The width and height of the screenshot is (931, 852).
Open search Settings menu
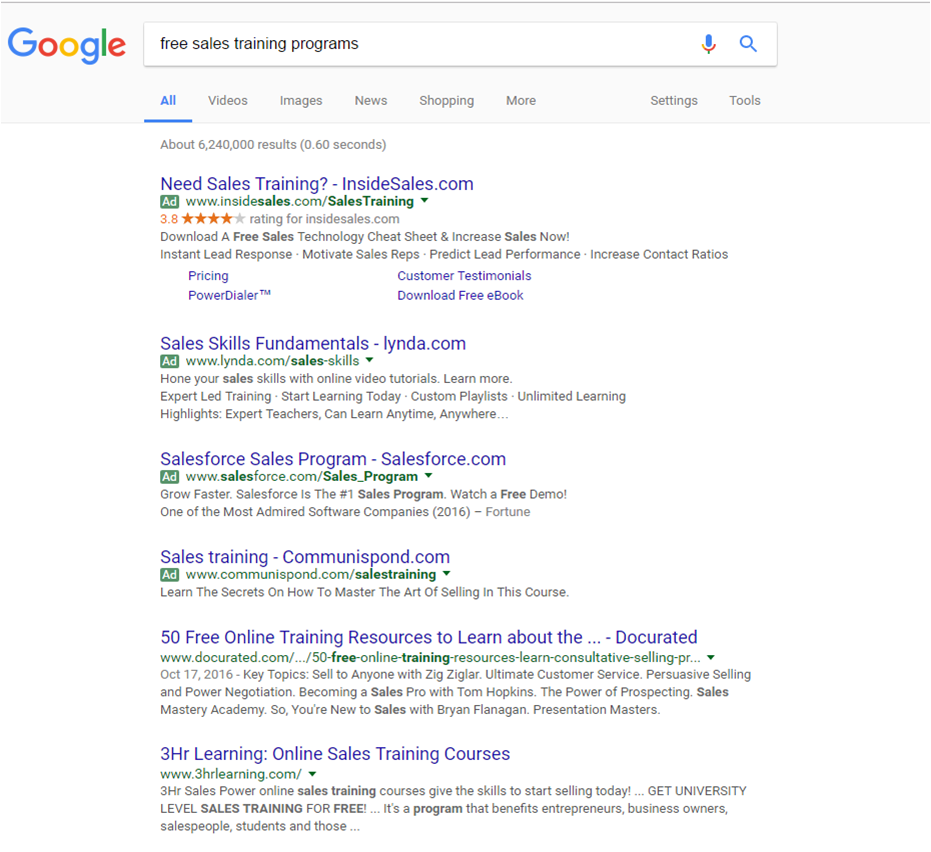point(673,101)
